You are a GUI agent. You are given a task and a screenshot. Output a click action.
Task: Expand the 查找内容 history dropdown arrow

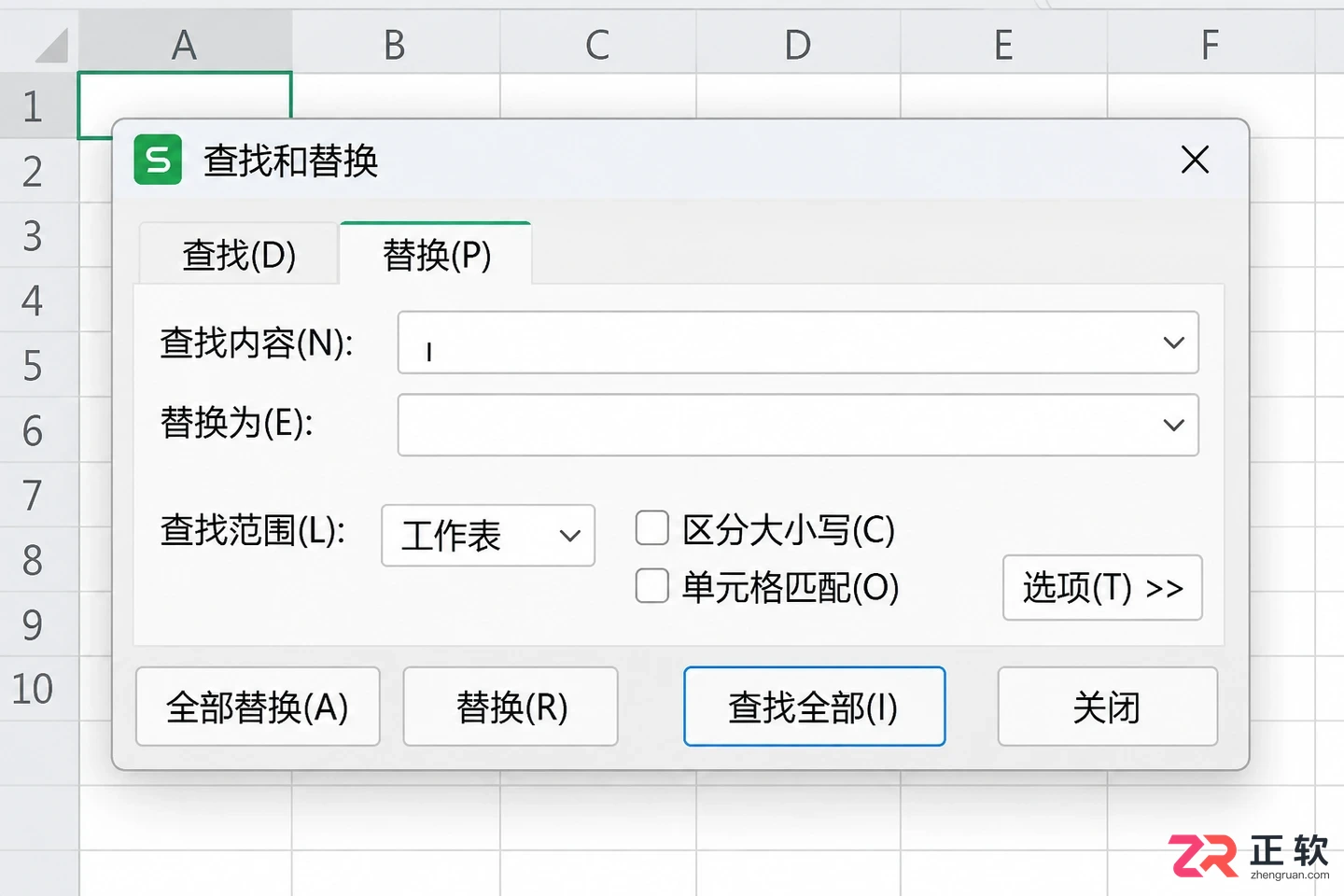(x=1173, y=343)
